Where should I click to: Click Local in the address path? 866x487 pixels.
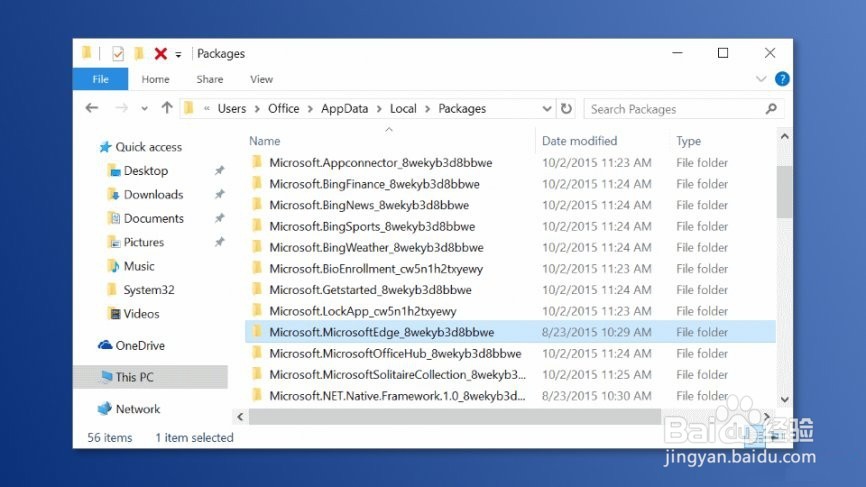[x=403, y=109]
